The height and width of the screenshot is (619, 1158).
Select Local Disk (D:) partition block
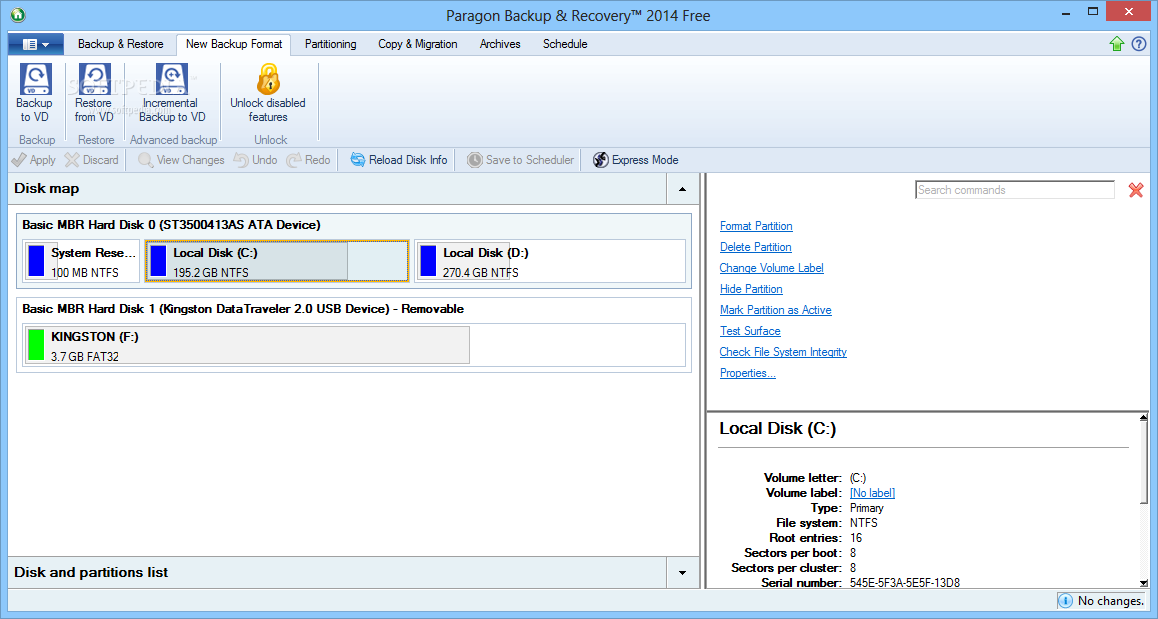point(550,261)
